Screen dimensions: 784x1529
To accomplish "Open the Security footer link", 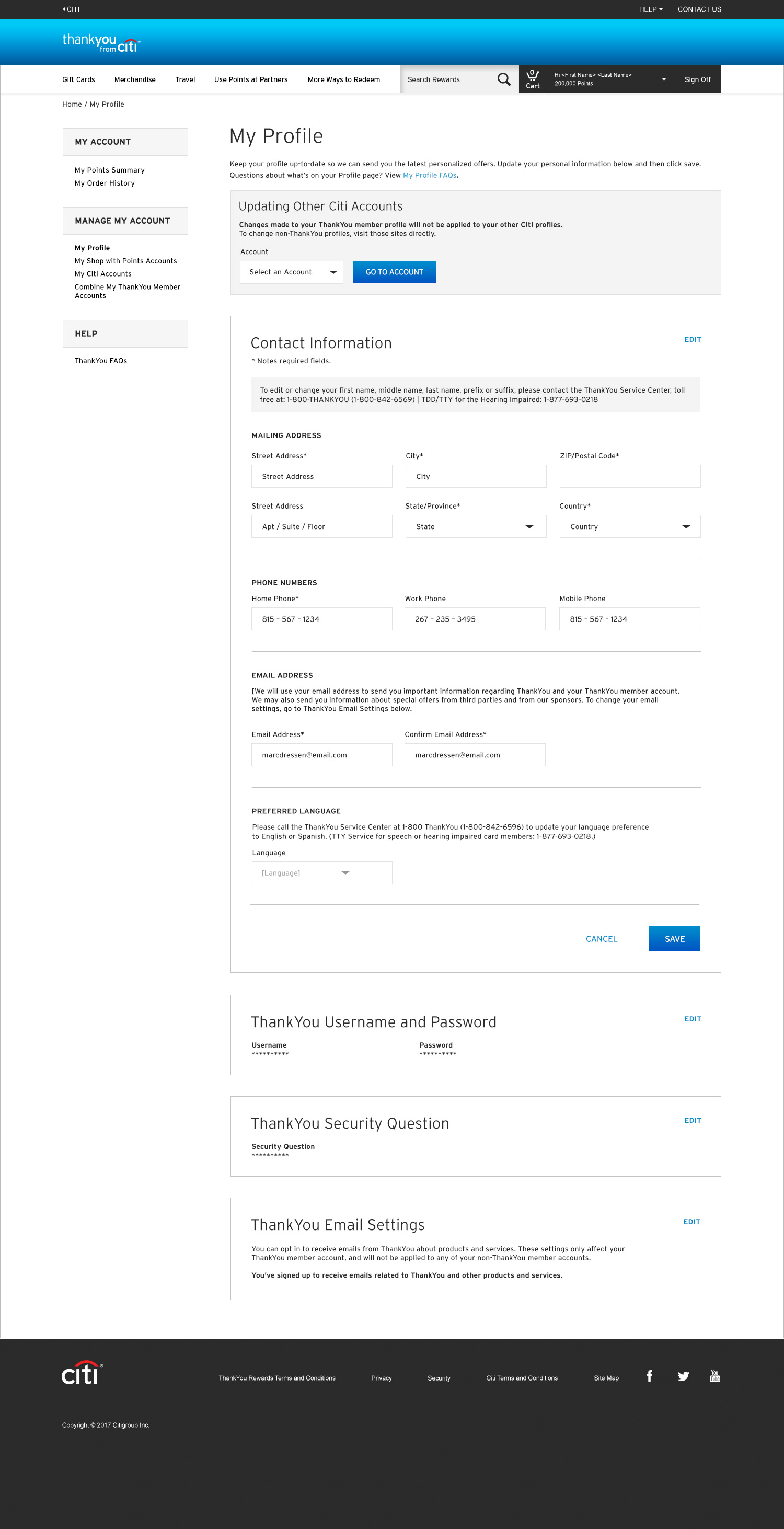I will [x=439, y=1378].
